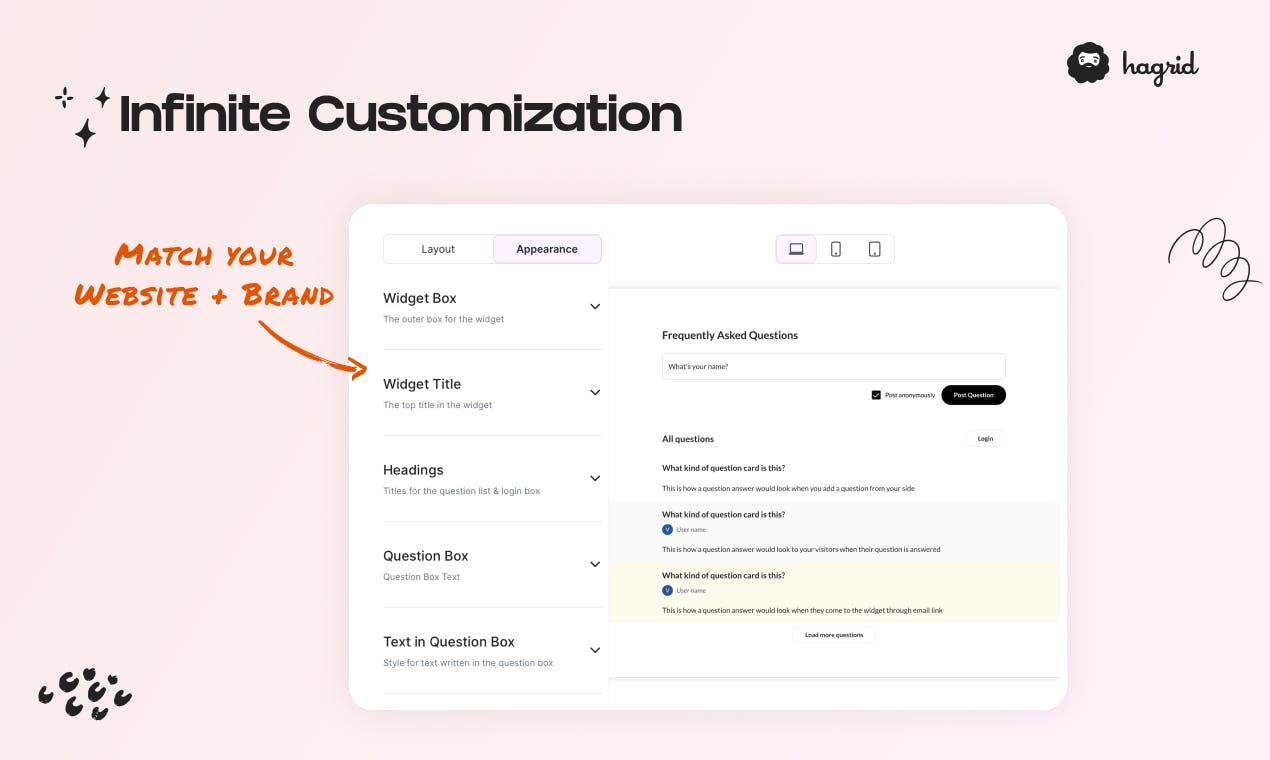Expand the Widget Title chevron
The width and height of the screenshot is (1270, 760).
[595, 393]
